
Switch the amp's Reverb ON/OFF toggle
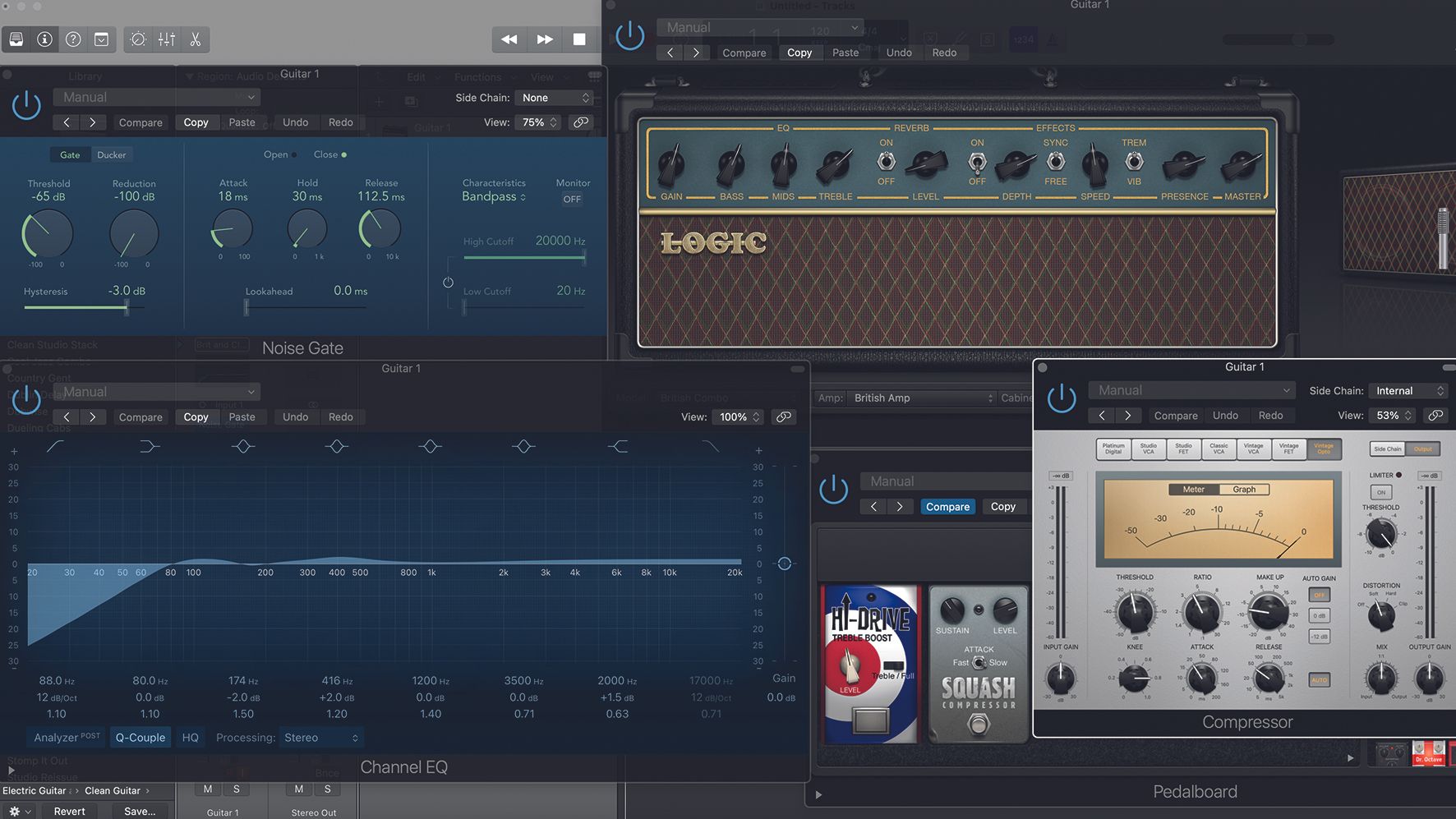click(885, 162)
